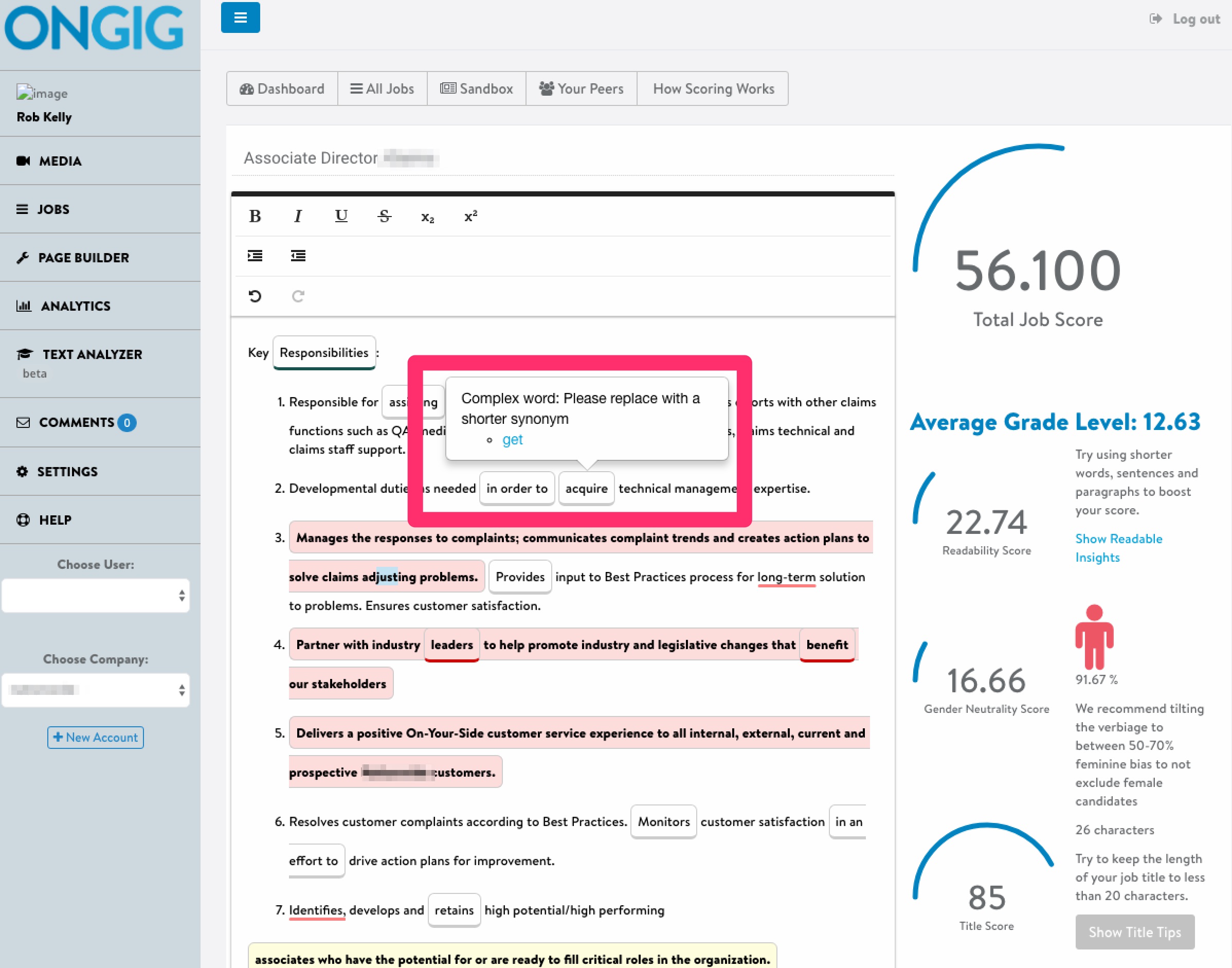Click the camera icon beside MEDIA

[x=23, y=161]
